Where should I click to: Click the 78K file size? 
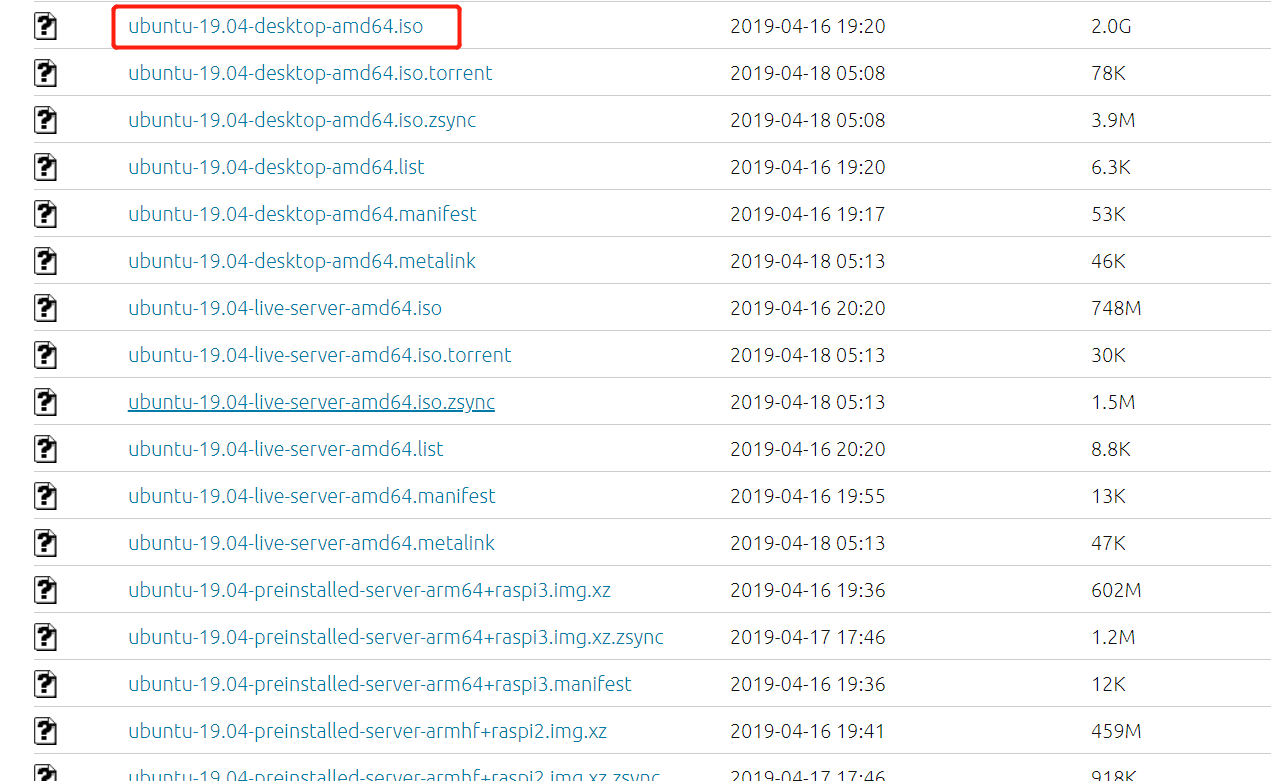[x=1108, y=73]
